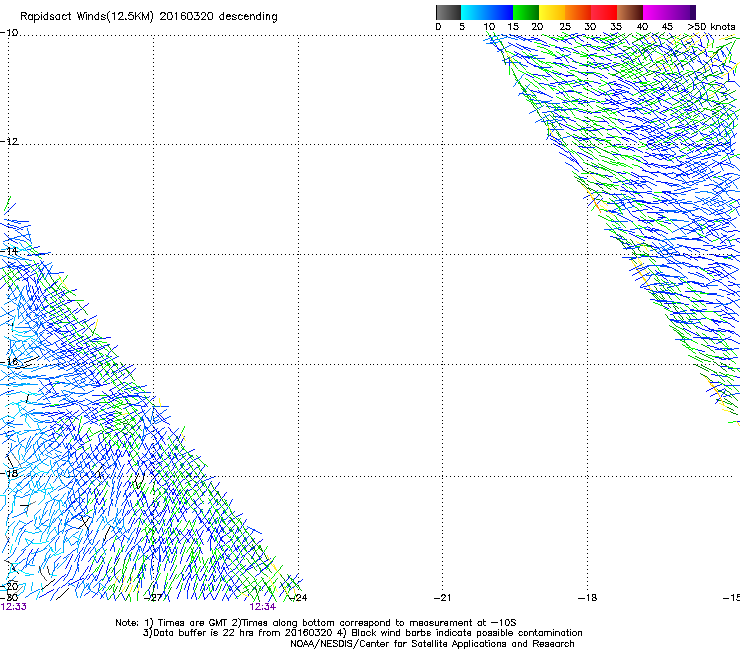The width and height of the screenshot is (740, 650).
Task: Click the '-10' latitude axis label
Action: 9,32
